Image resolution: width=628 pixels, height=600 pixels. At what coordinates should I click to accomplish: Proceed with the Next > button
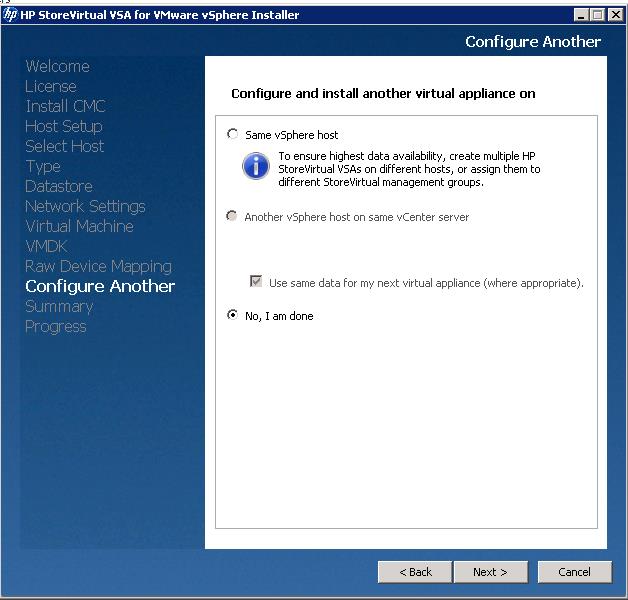tap(491, 572)
